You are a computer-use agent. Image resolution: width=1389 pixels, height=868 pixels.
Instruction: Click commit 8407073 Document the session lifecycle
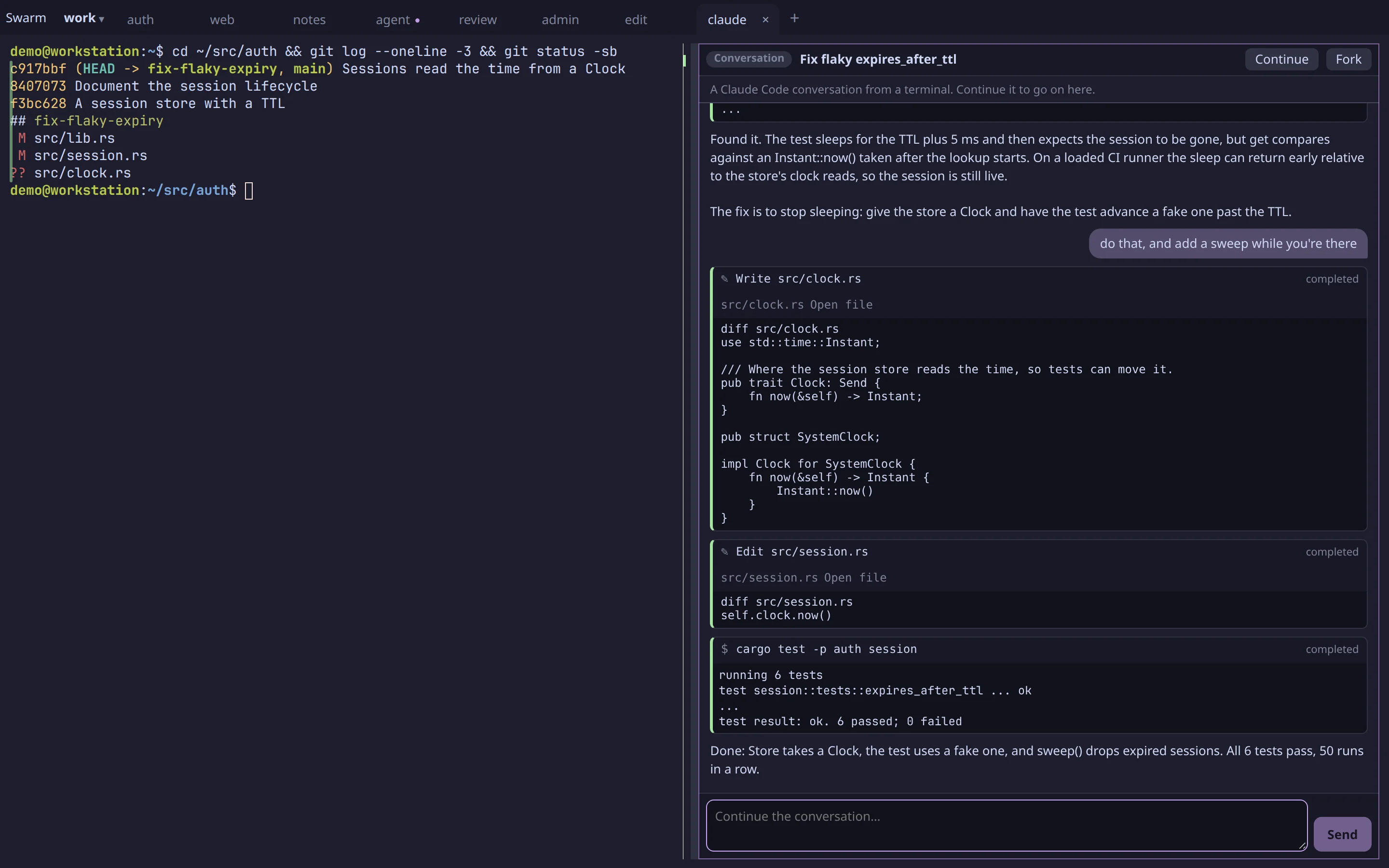(x=163, y=86)
